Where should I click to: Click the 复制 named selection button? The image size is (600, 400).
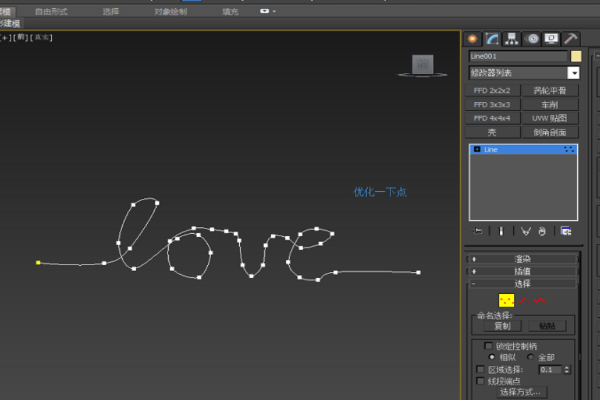click(502, 326)
